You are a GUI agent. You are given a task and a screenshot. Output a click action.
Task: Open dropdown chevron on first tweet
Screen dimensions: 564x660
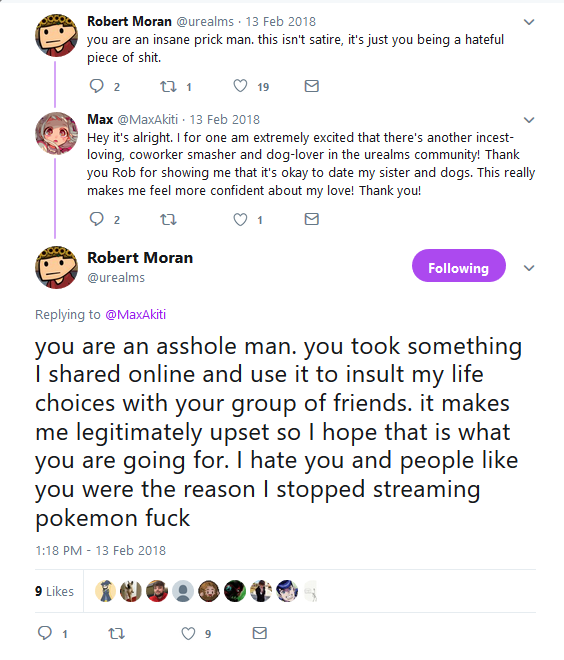pyautogui.click(x=529, y=22)
